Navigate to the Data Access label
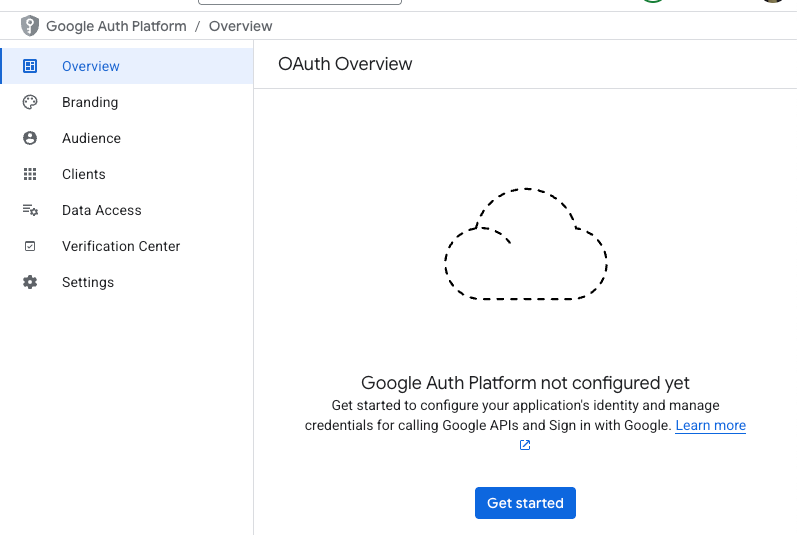The height and width of the screenshot is (535, 797). coord(102,210)
